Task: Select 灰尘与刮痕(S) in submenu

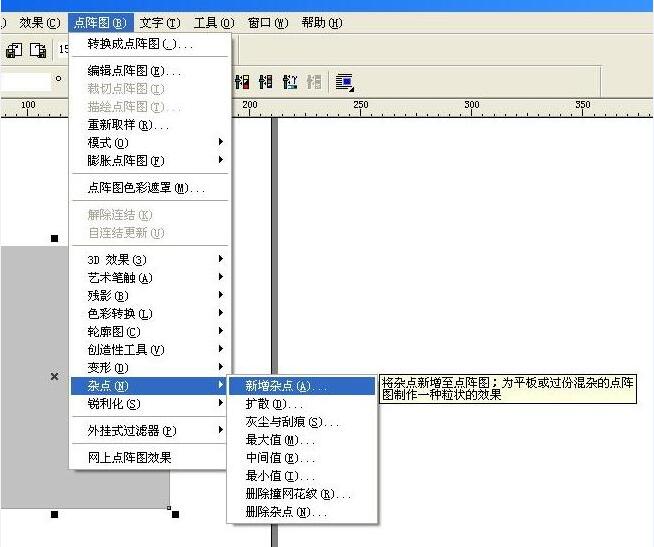Action: click(x=302, y=422)
